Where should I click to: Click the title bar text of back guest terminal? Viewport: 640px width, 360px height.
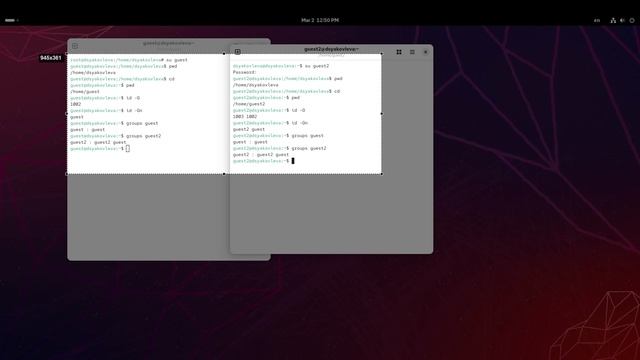[x=169, y=43]
